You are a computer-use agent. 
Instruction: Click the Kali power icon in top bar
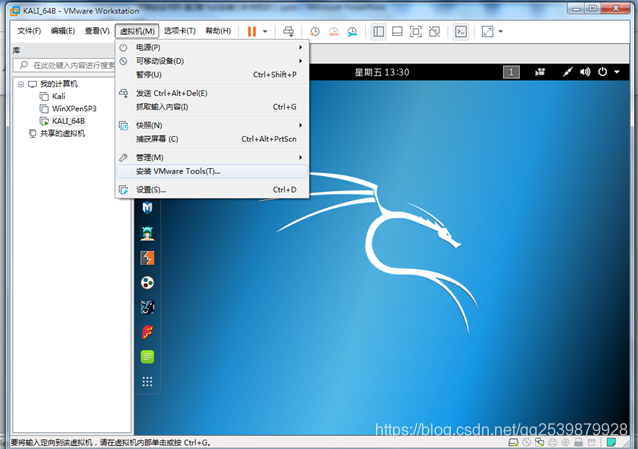coord(603,72)
